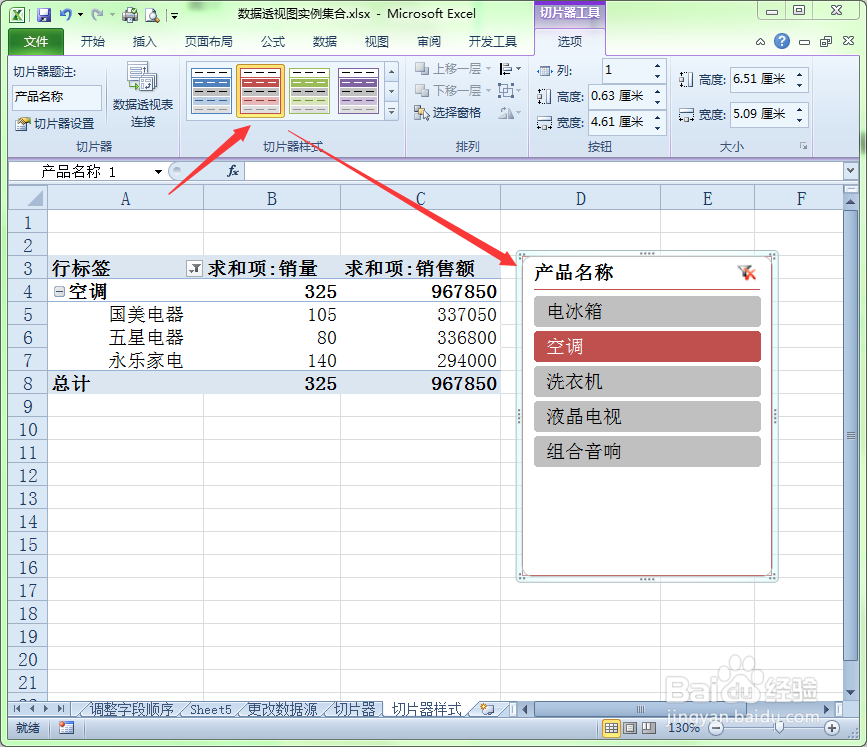
Task: Show next row of slicer styles
Action: pos(391,91)
